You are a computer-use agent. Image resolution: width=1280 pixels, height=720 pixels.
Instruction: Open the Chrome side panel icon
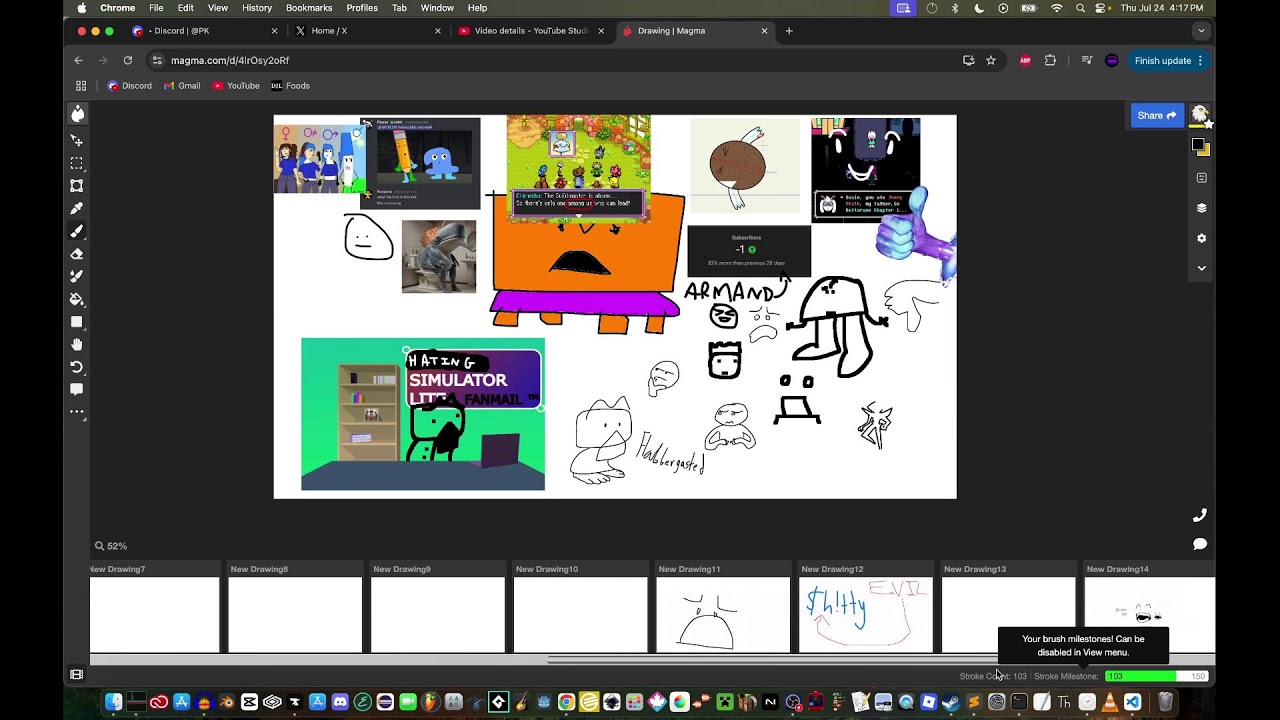1087,60
